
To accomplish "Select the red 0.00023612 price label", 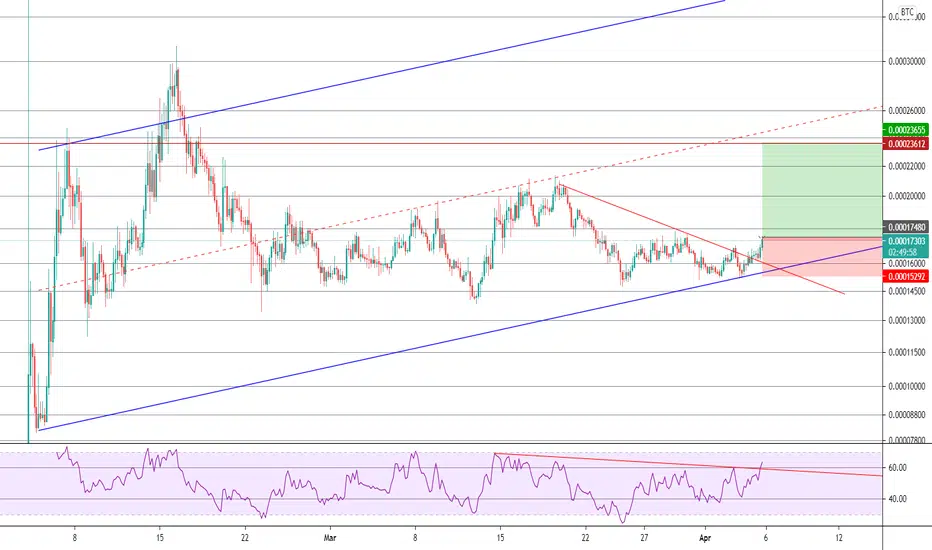I will pos(905,144).
